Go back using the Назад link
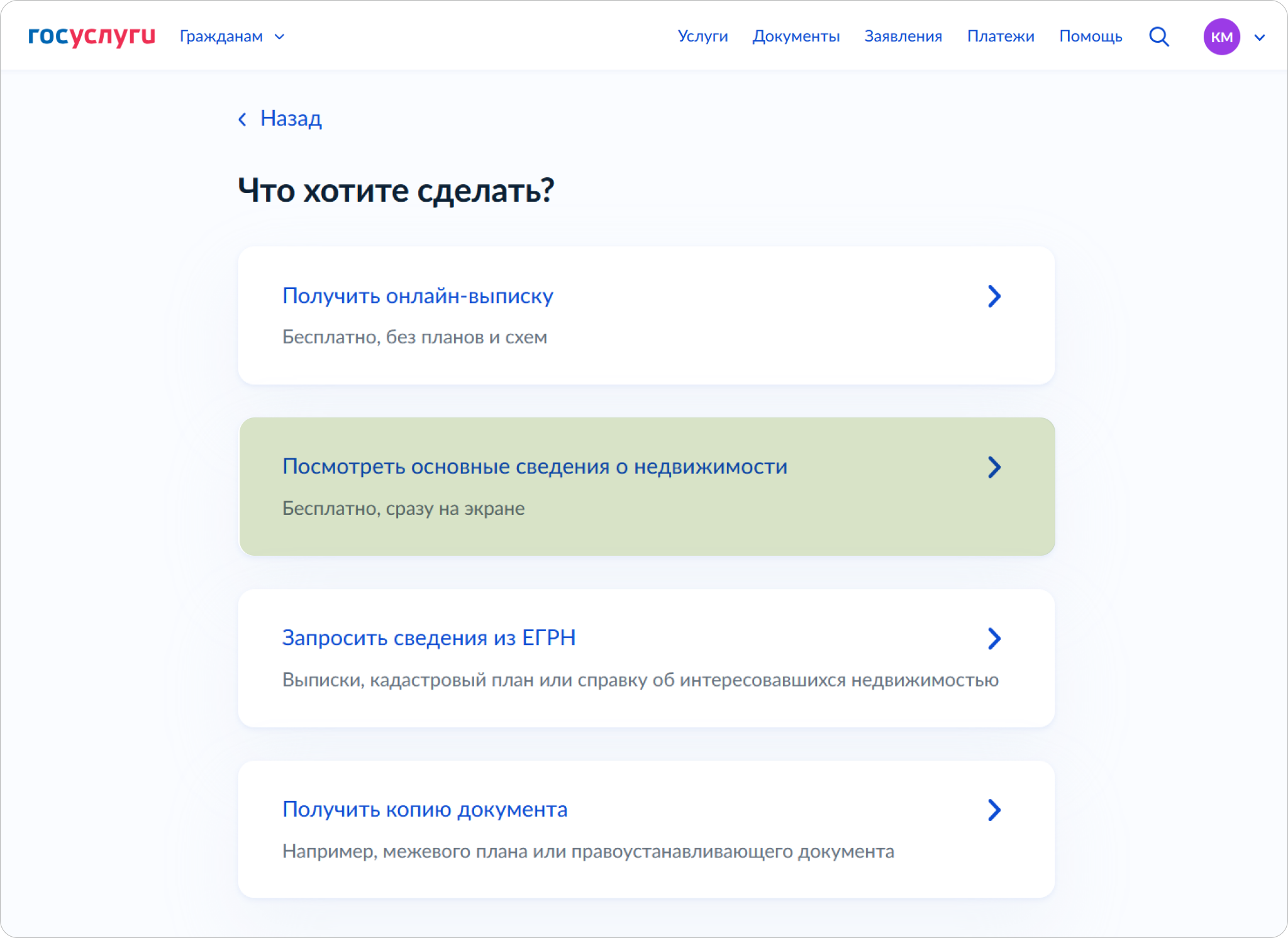The height and width of the screenshot is (938, 1288). point(291,118)
